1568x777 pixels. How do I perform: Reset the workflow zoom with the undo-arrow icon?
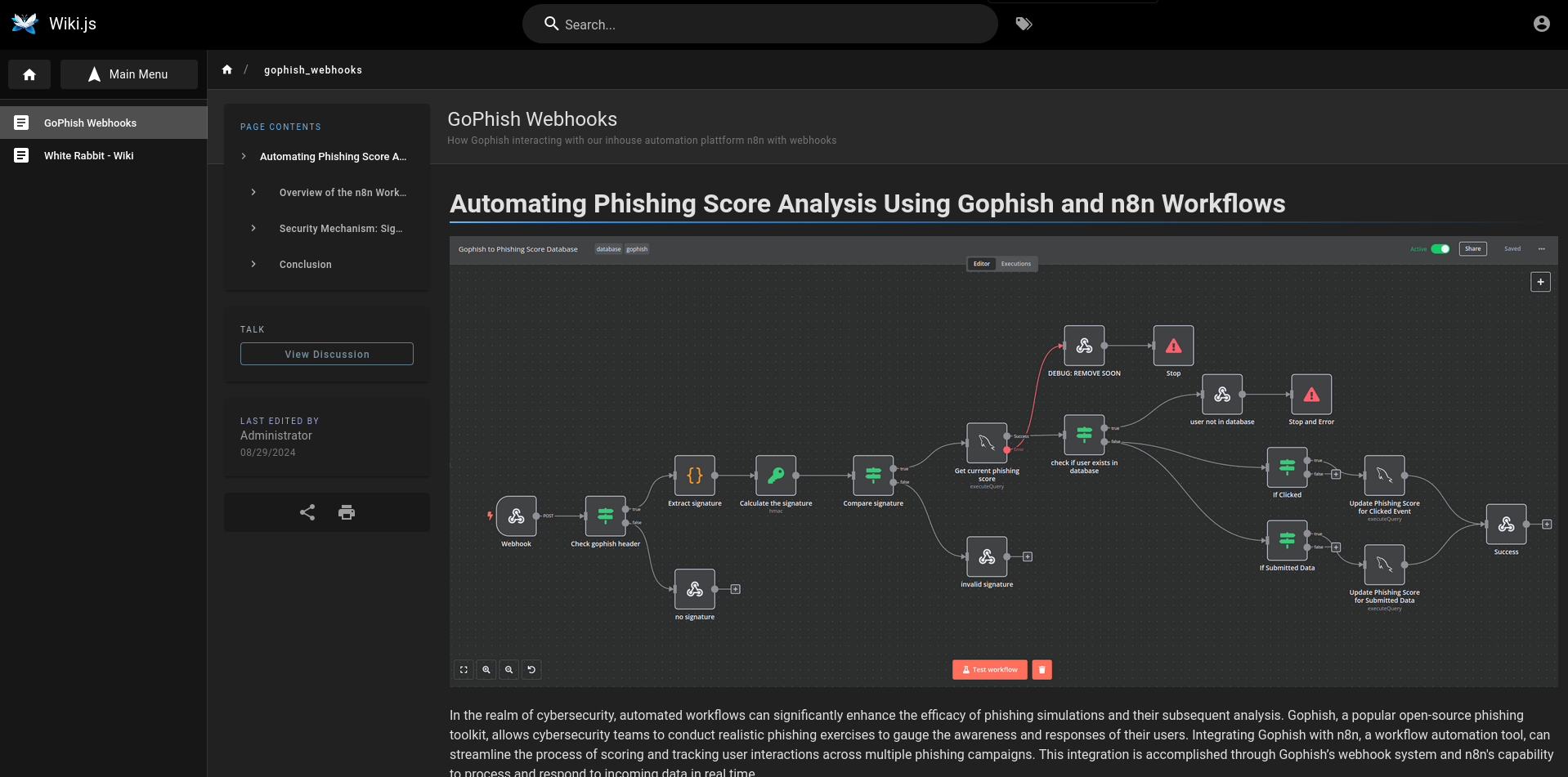click(531, 669)
